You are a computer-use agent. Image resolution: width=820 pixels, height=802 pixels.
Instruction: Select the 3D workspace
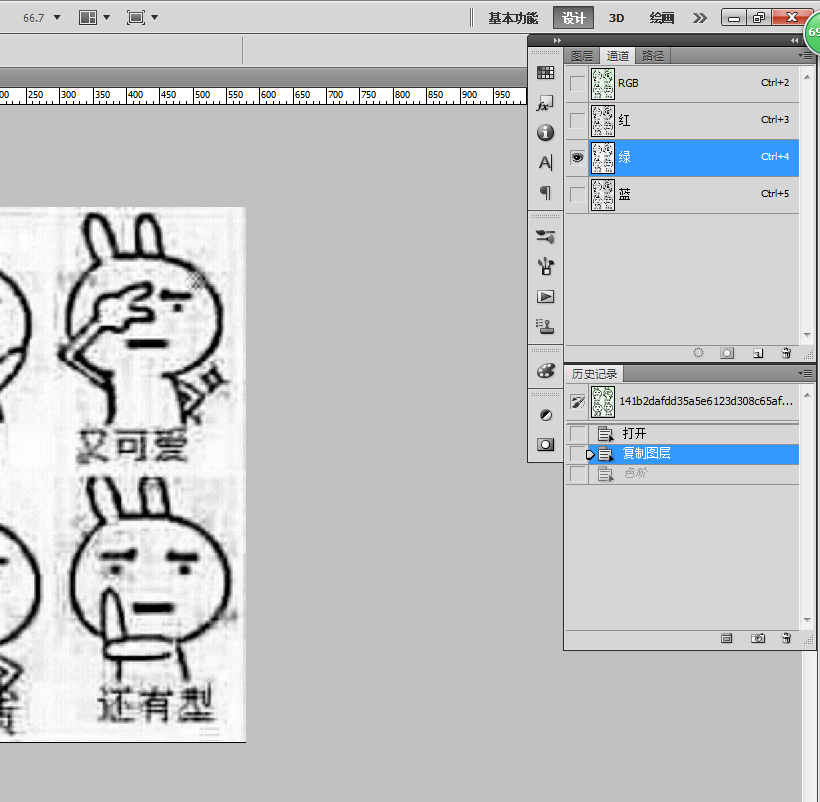(616, 18)
